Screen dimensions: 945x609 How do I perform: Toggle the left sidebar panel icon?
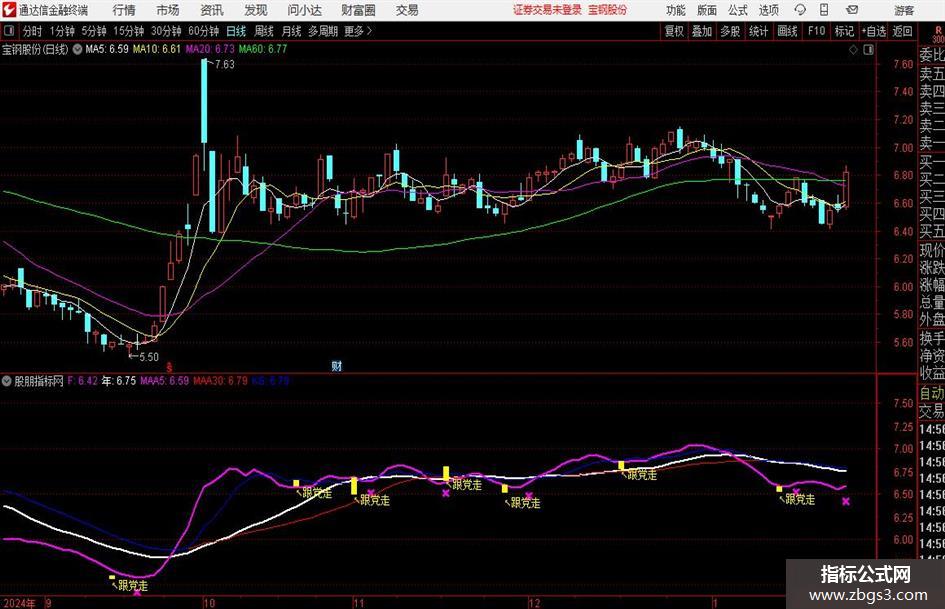pos(9,31)
